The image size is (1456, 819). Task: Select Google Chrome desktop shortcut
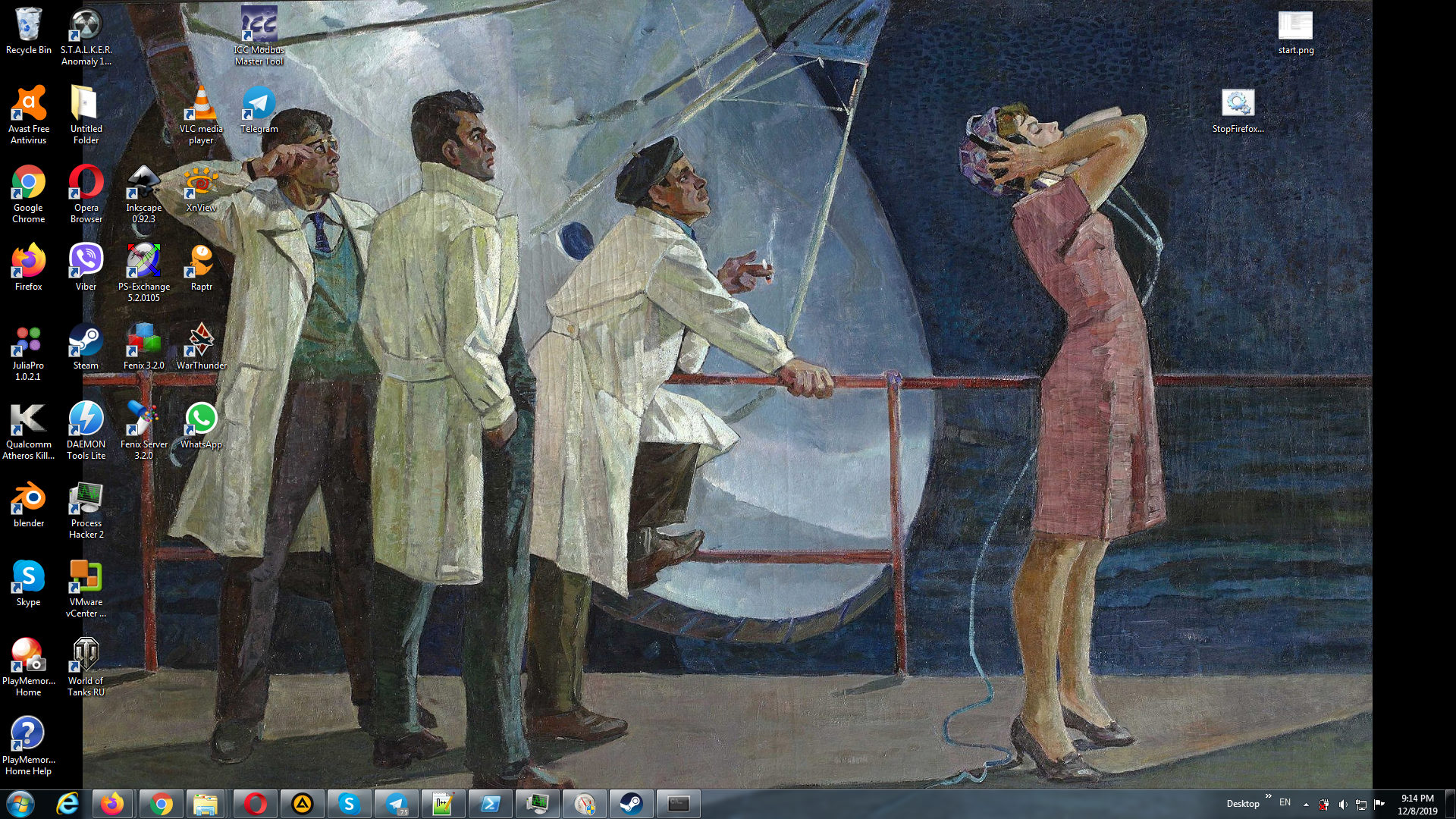click(x=28, y=195)
